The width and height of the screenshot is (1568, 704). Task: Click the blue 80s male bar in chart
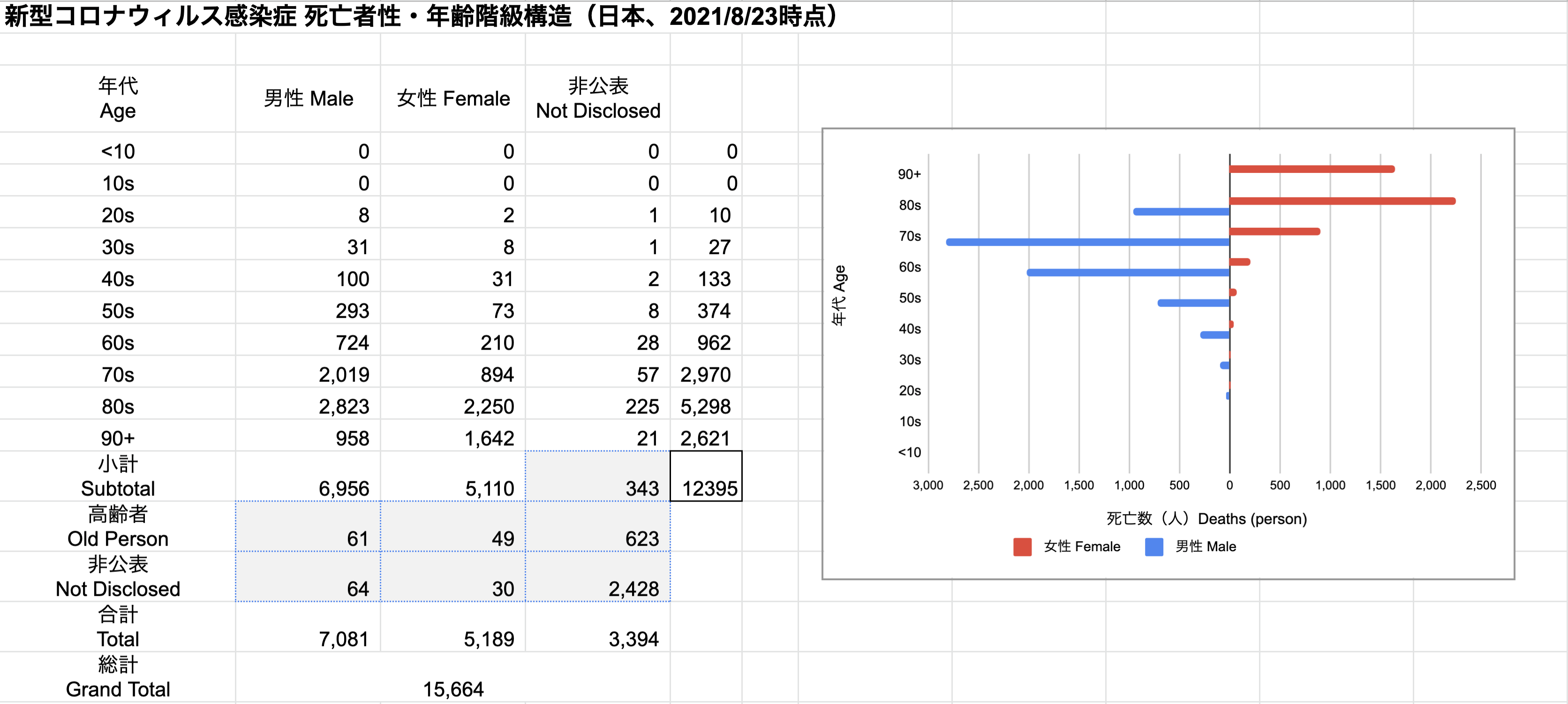tap(1182, 212)
